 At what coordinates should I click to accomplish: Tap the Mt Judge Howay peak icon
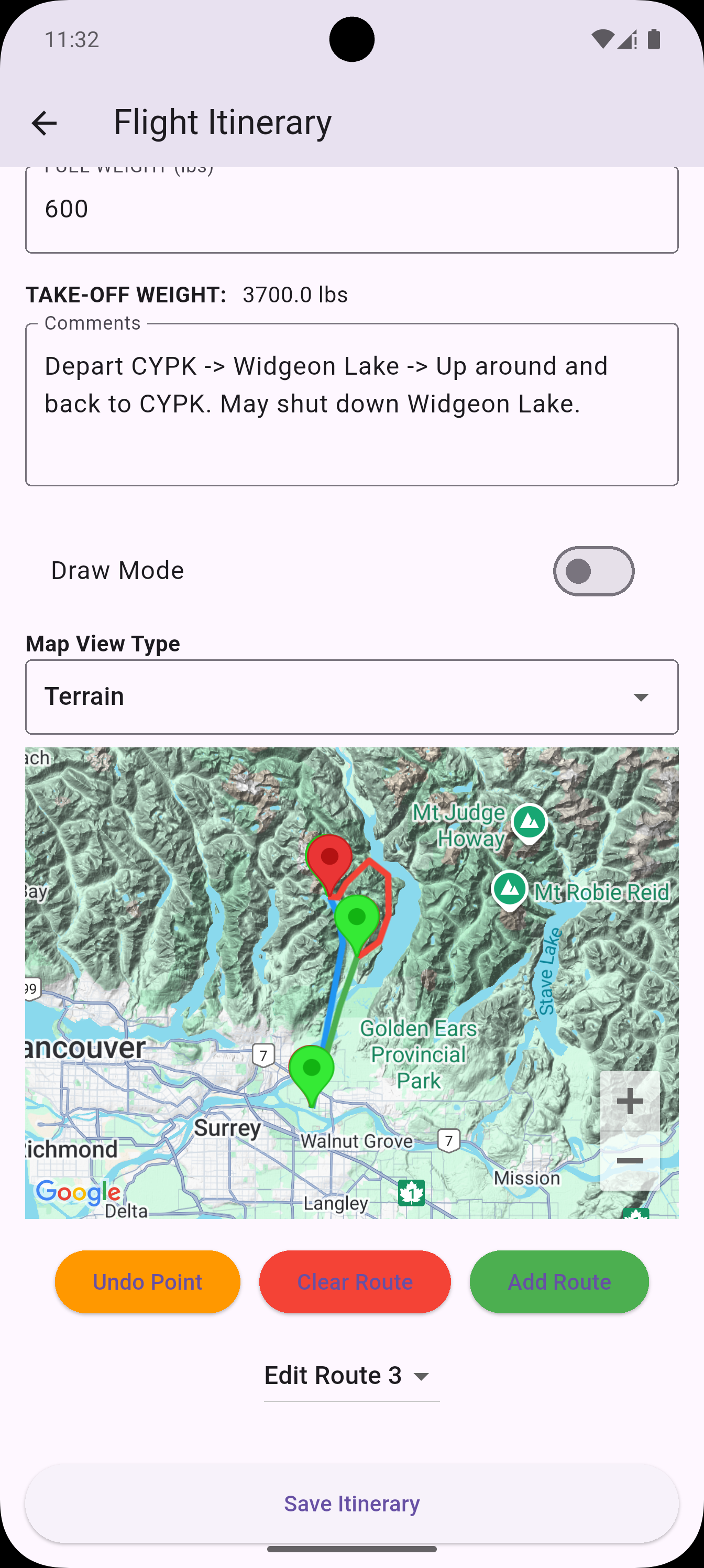(x=530, y=823)
